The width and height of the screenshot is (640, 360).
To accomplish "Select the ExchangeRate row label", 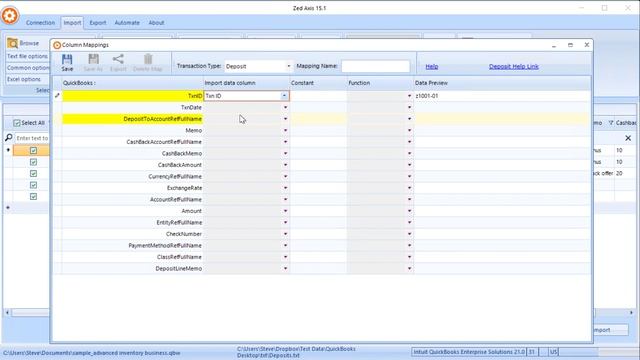I will pyautogui.click(x=184, y=188).
